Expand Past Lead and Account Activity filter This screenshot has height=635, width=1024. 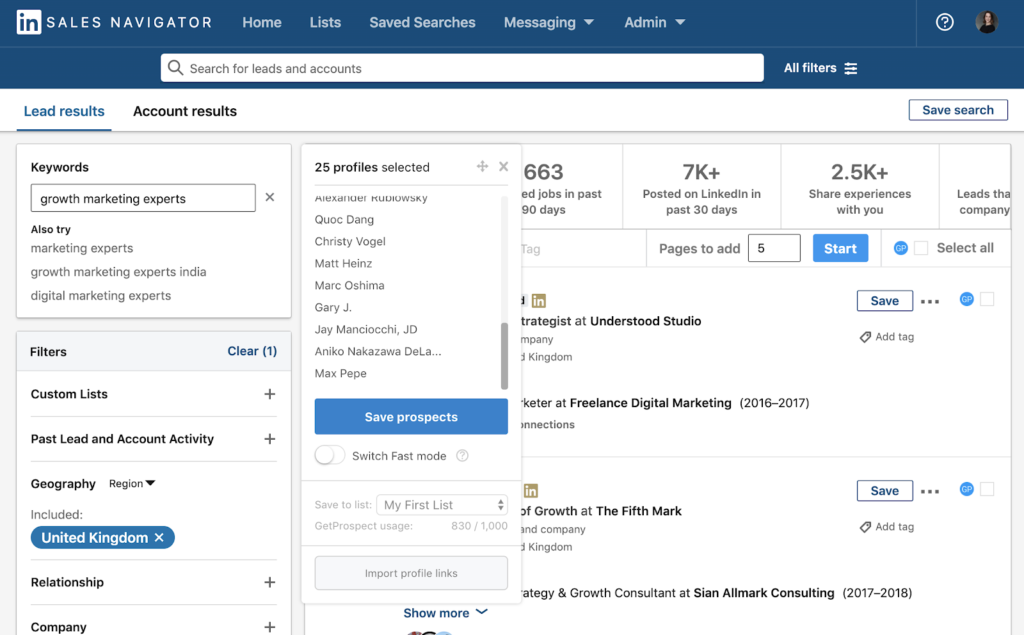point(270,439)
